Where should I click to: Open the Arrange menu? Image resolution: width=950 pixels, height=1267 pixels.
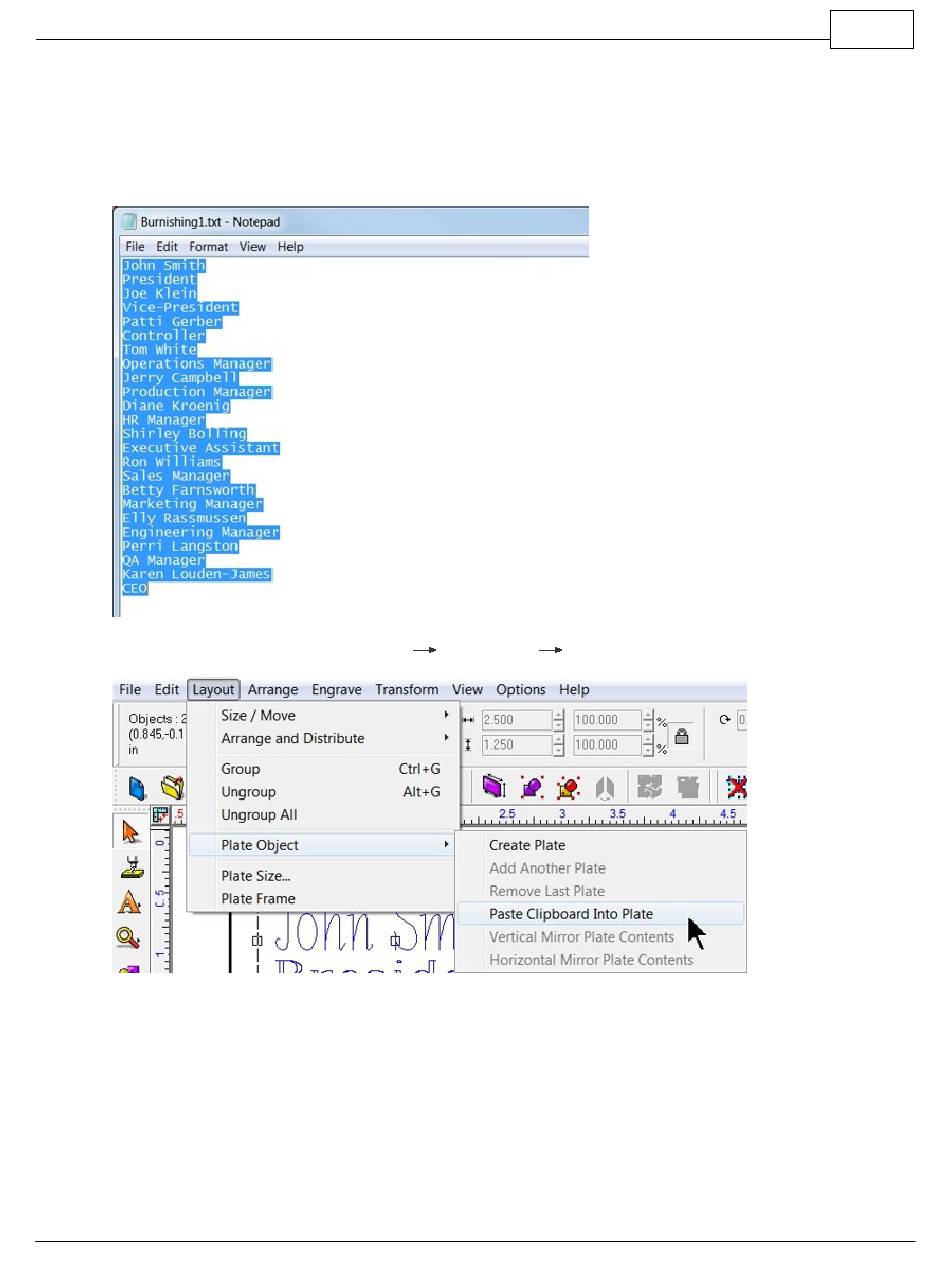pyautogui.click(x=273, y=689)
